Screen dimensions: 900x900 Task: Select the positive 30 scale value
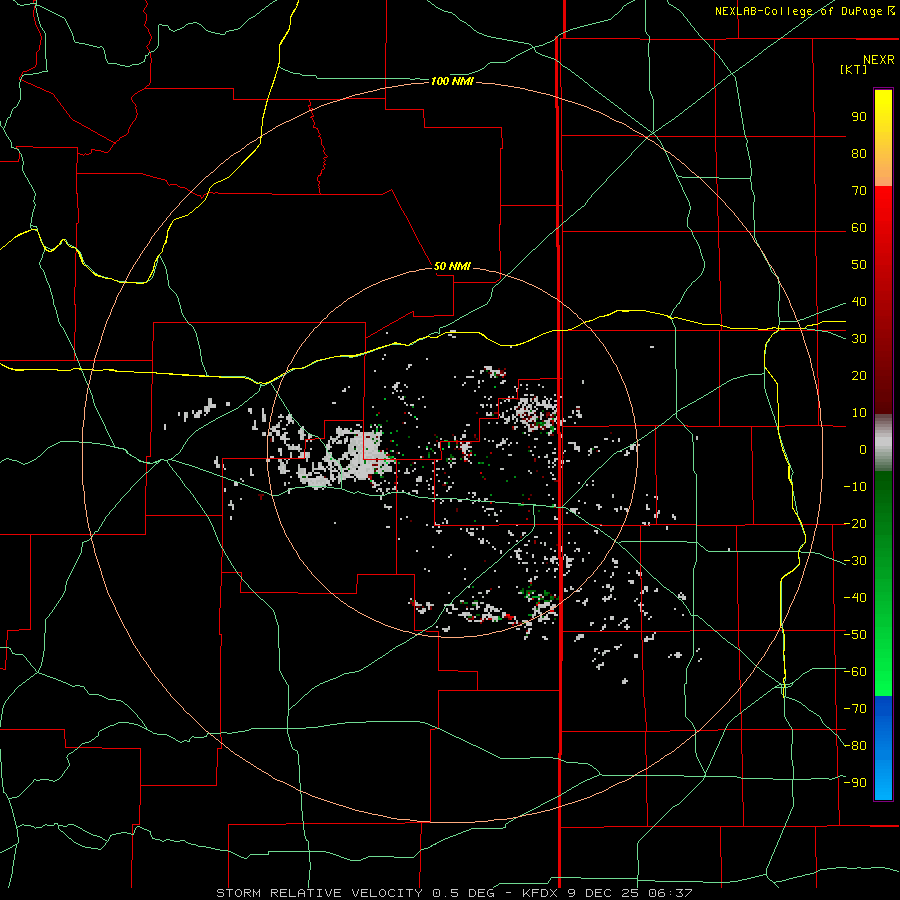point(859,339)
